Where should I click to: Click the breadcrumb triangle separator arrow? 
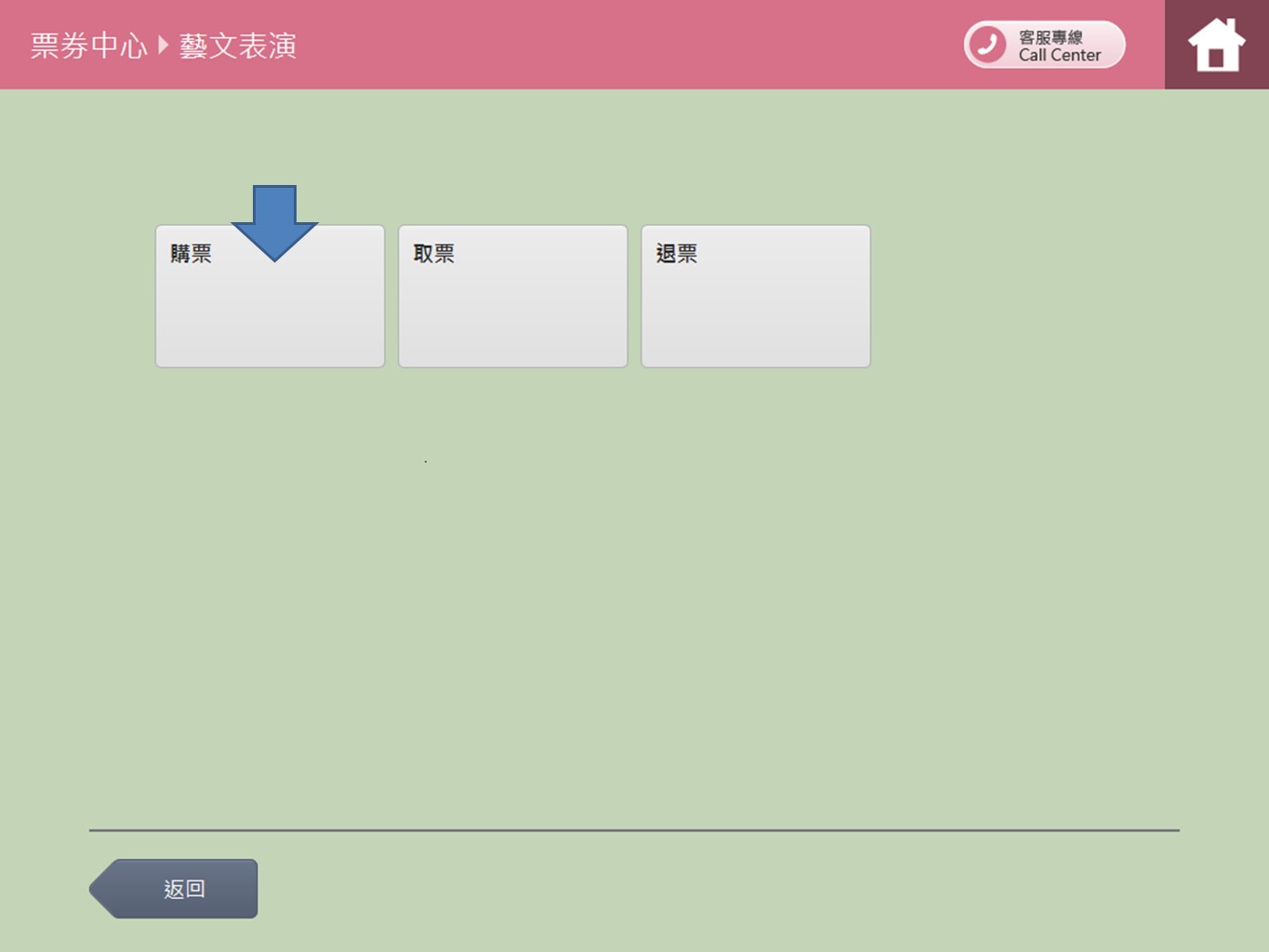(164, 45)
